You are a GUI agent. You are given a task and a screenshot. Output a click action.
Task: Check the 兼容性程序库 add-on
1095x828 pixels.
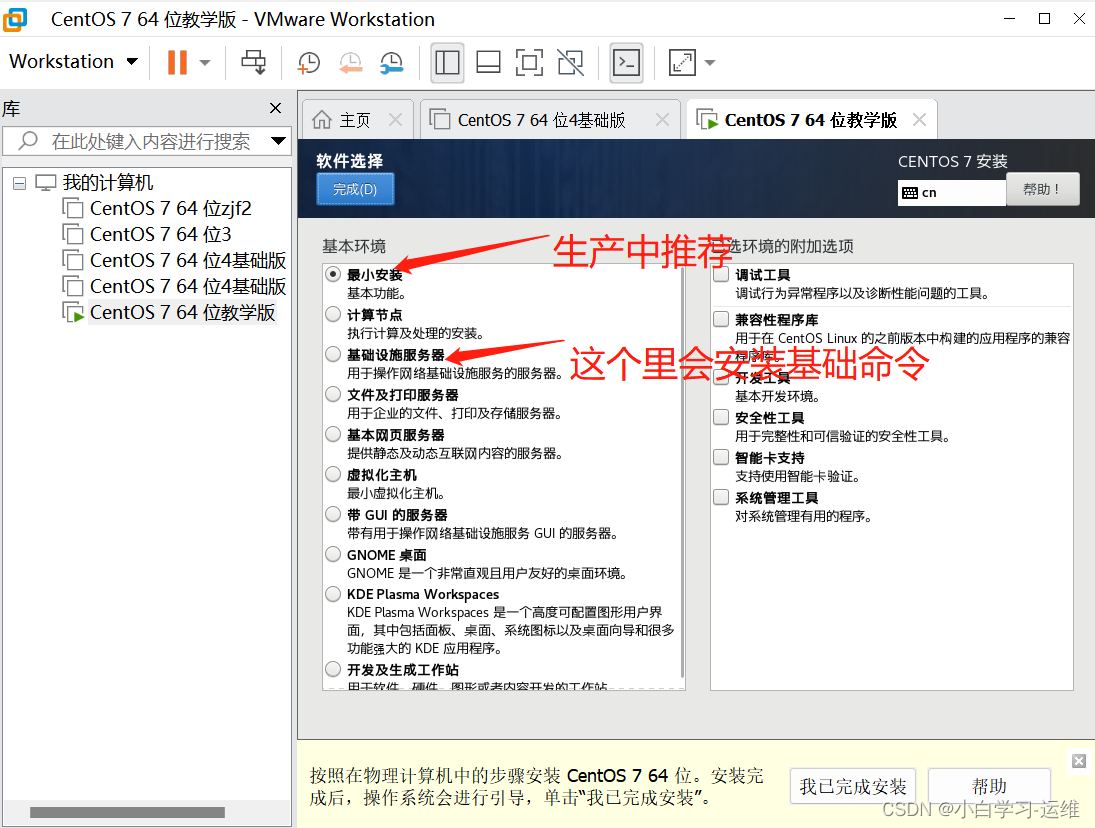coord(721,319)
